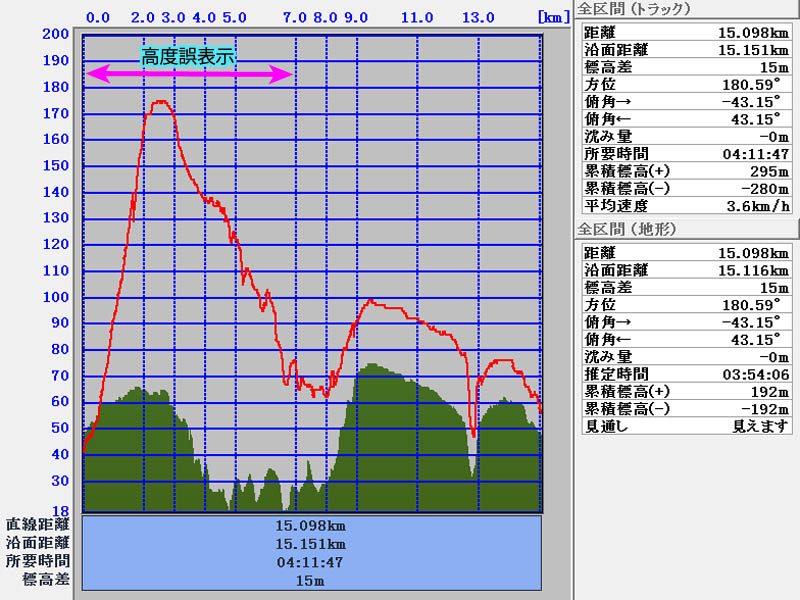Image resolution: width=800 pixels, height=600 pixels.
Task: Click the -280m cumulative descent value
Action: coord(766,189)
